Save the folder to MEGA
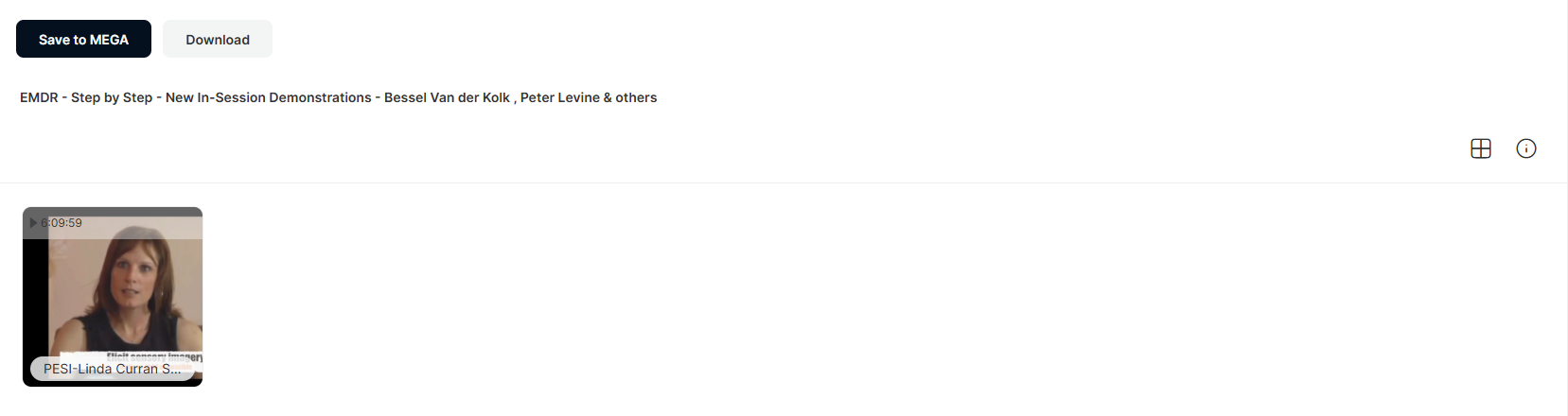Viewport: 1568px width, 416px height. [83, 39]
